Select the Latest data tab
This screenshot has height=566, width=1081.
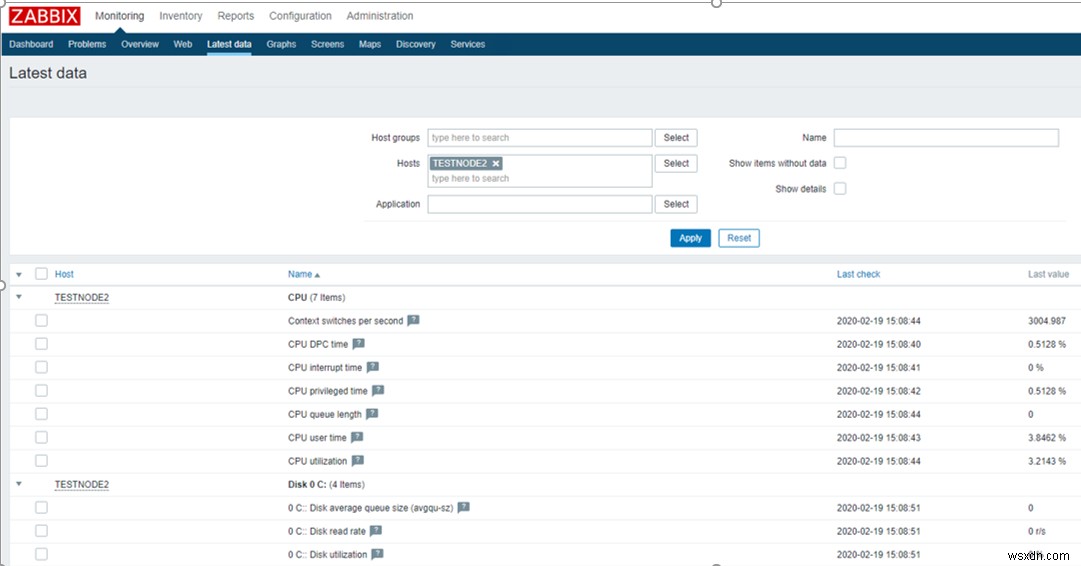tap(229, 44)
